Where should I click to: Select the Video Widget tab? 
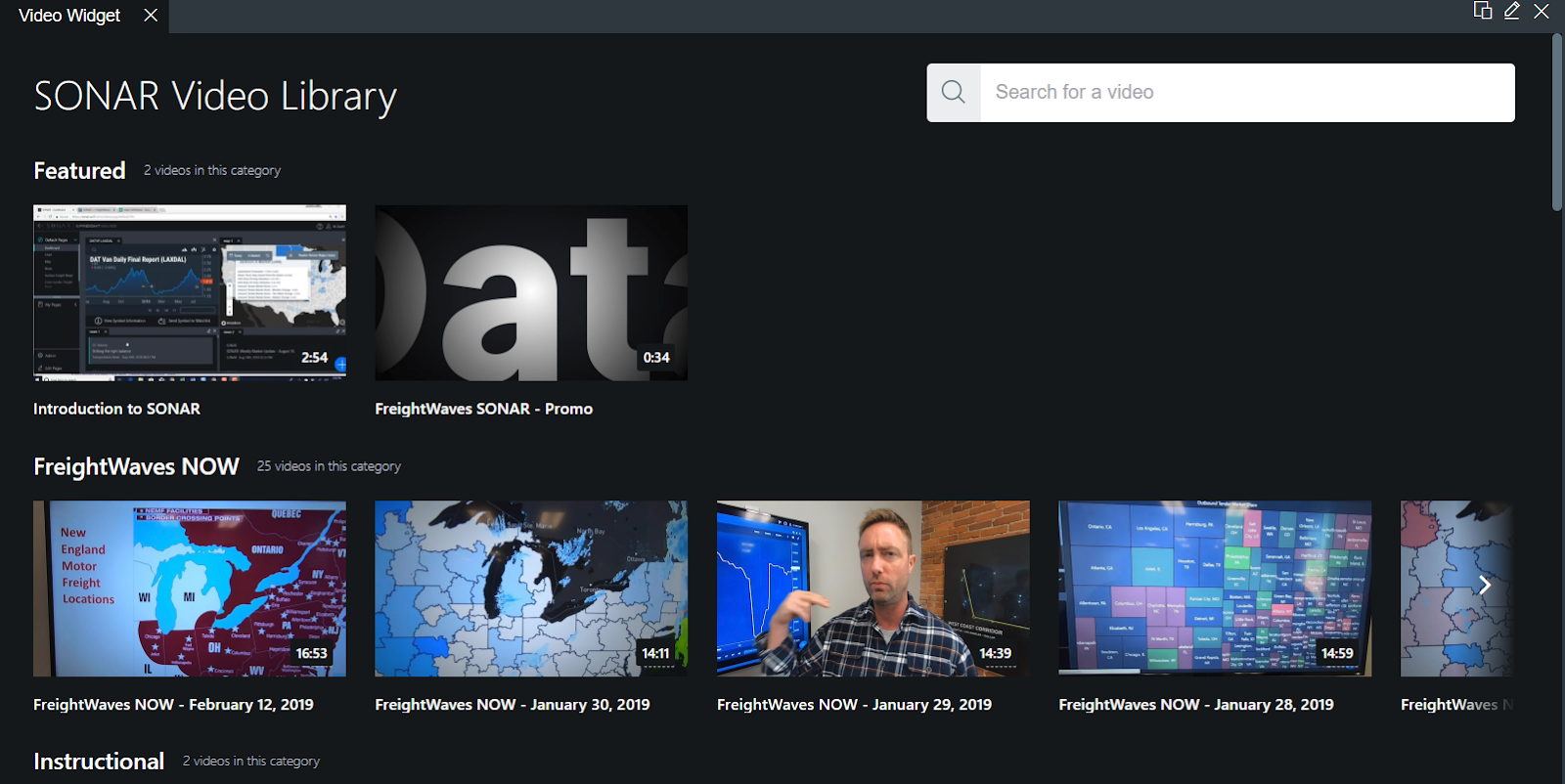point(84,16)
